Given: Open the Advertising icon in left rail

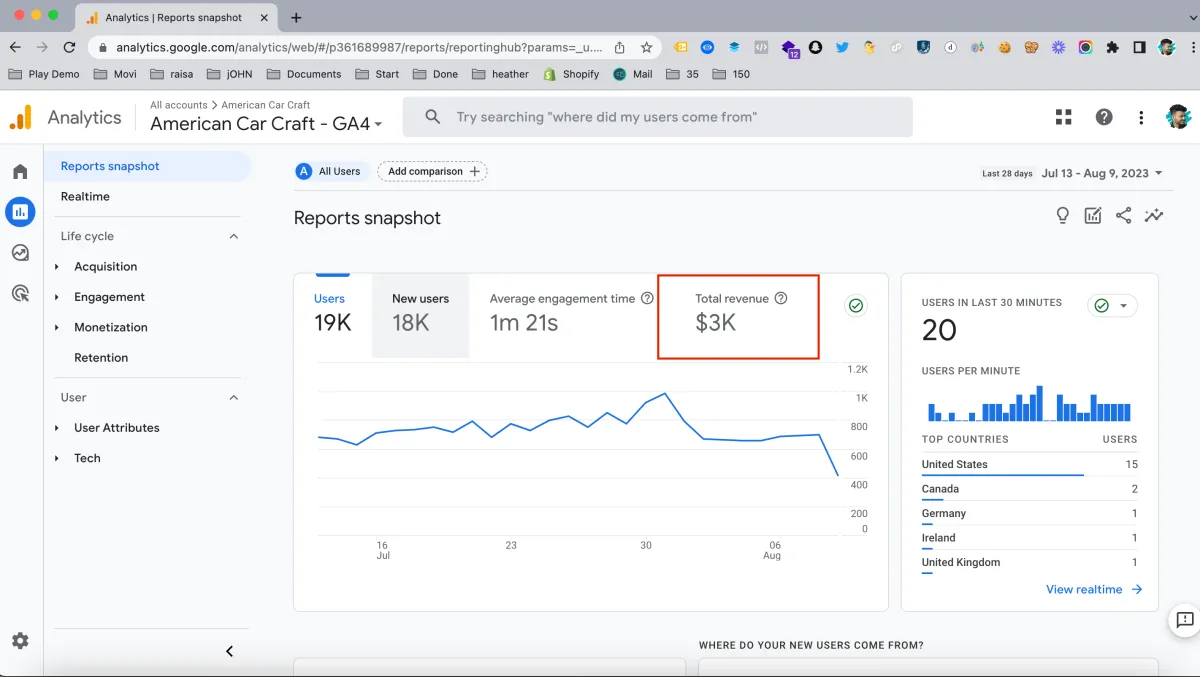Looking at the screenshot, I should point(20,293).
